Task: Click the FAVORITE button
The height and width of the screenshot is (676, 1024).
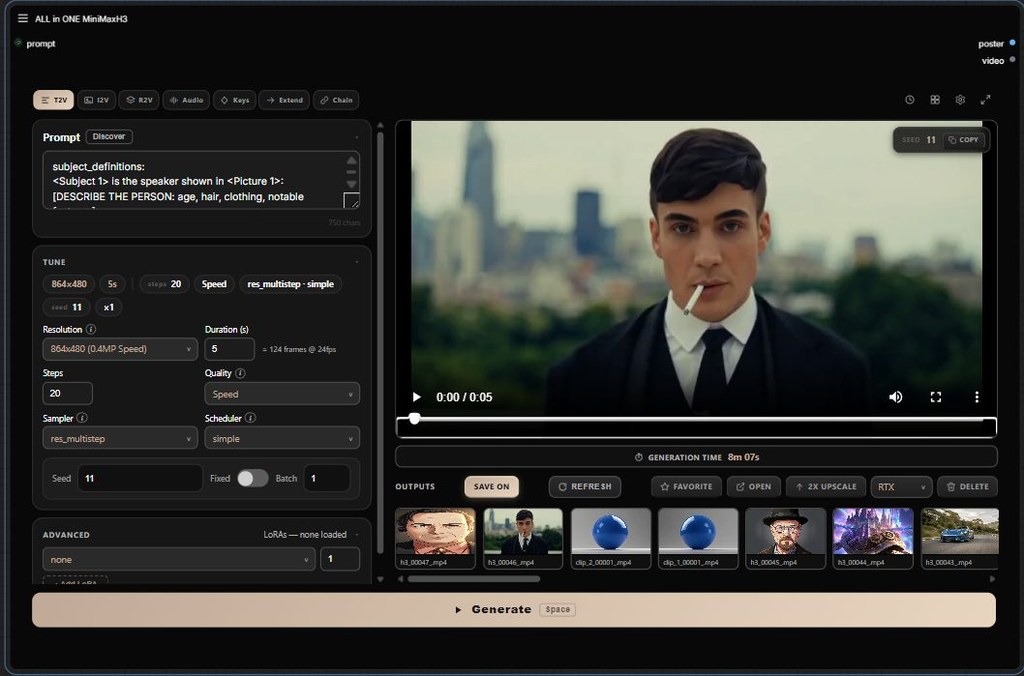Action: tap(686, 487)
